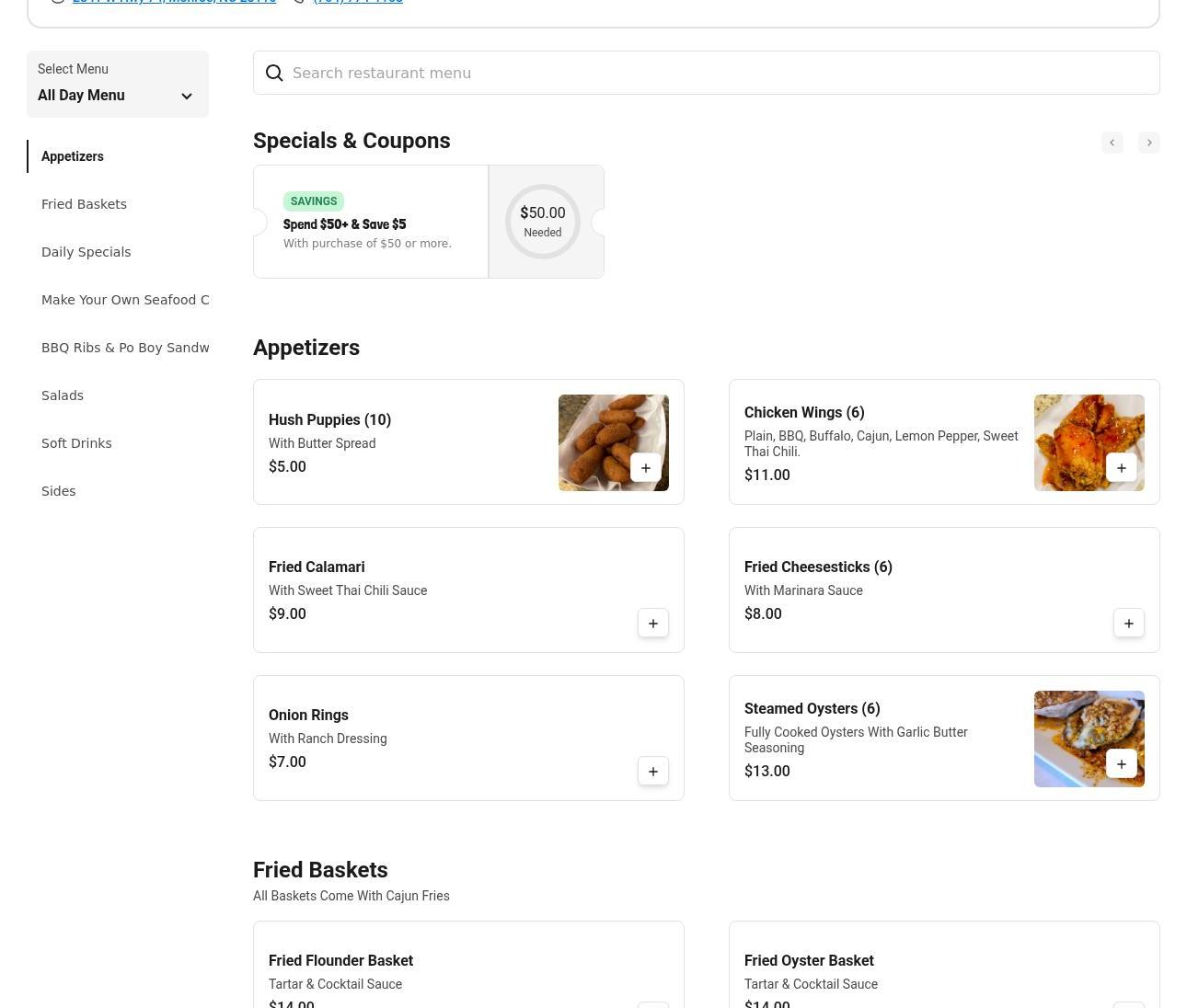View the $50.00 Needed progress ring
Image resolution: width=1187 pixels, height=1008 pixels.
543,222
